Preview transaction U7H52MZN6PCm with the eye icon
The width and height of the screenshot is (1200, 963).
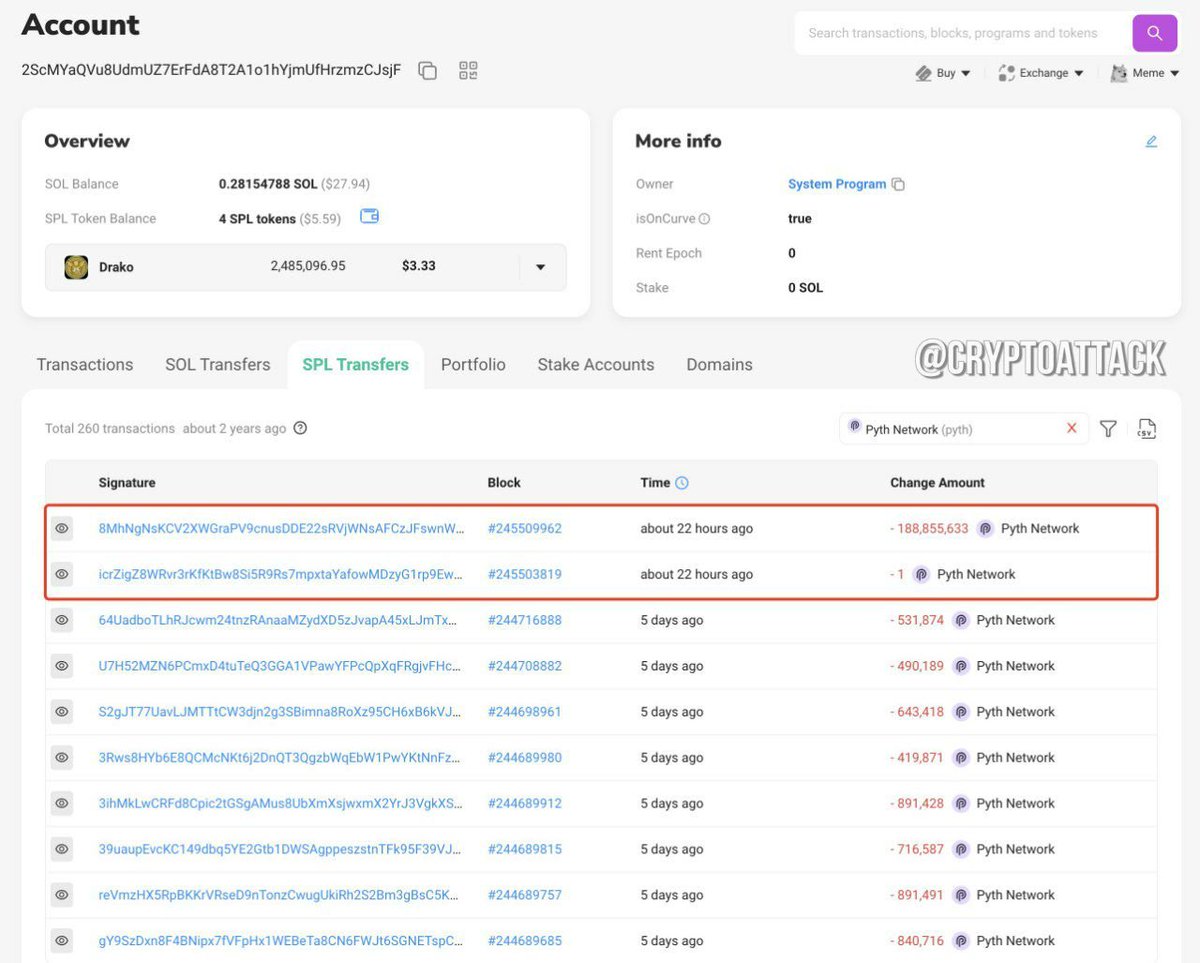coord(62,666)
